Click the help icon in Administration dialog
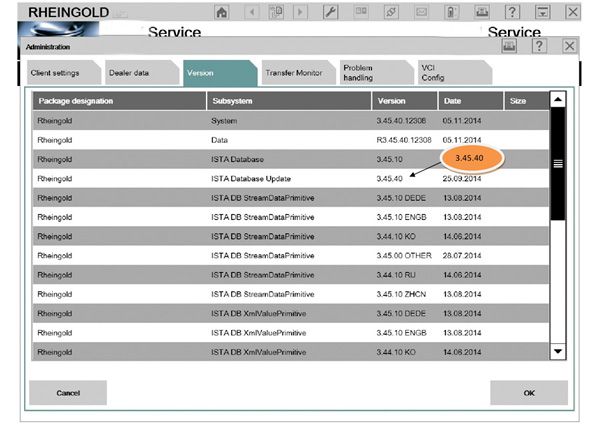Image resolution: width=600 pixels, height=424 pixels. point(539,46)
